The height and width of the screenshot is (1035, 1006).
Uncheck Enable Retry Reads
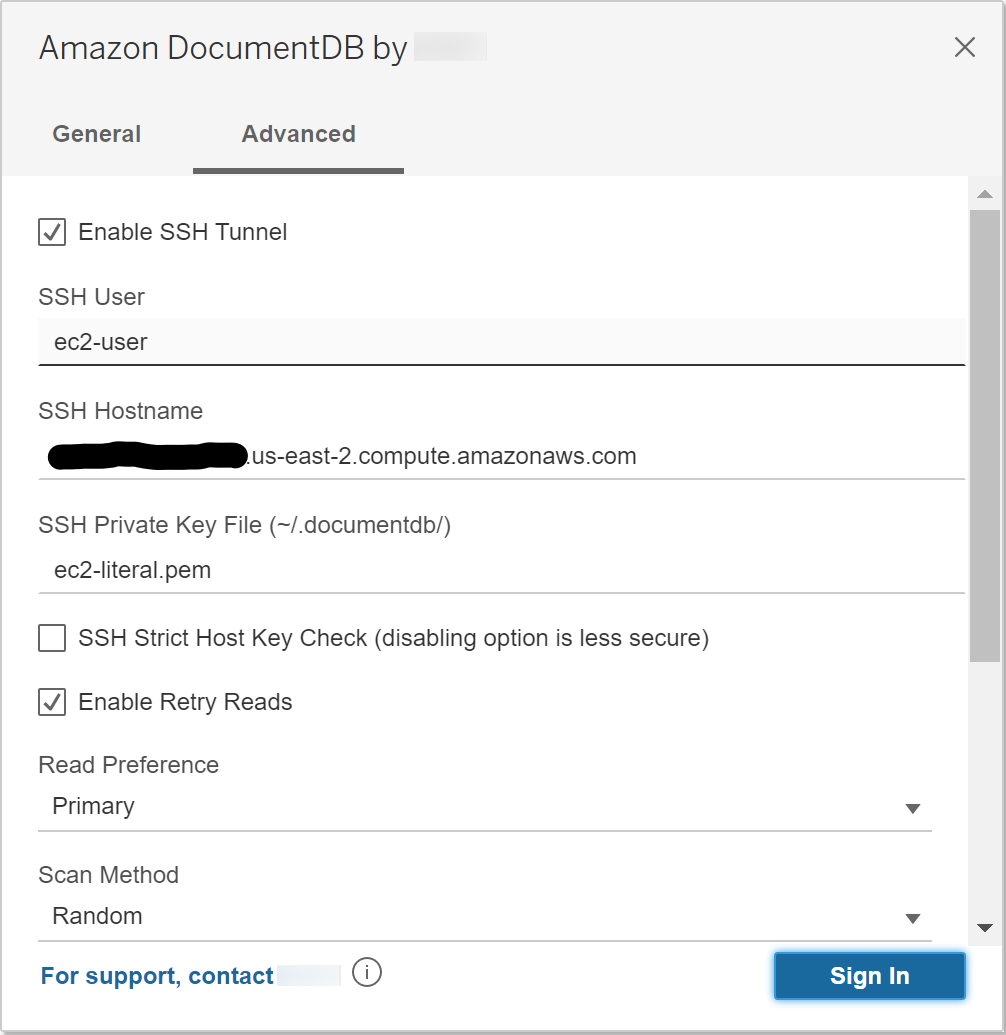(52, 702)
